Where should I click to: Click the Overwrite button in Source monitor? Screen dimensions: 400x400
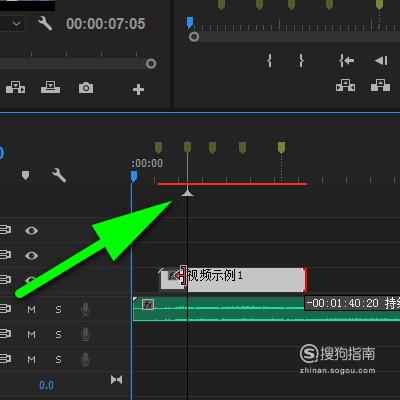point(51,88)
